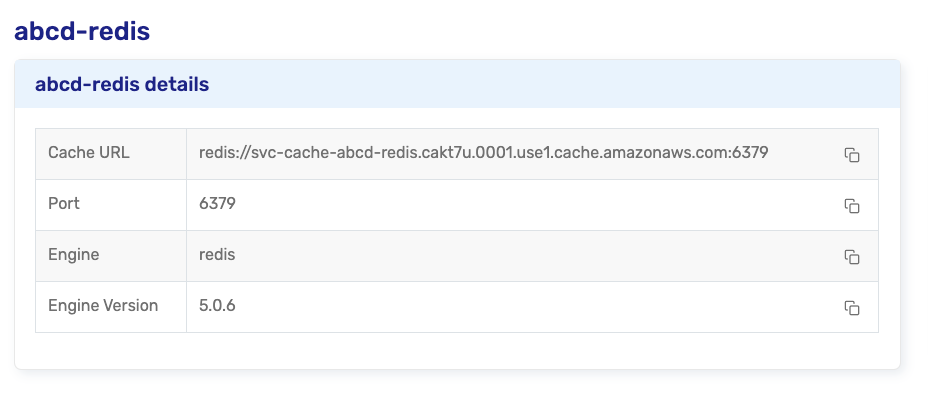Screen dimensions: 928x396
Task: Copy the Engine Version 5.0.6
Action: [852, 307]
